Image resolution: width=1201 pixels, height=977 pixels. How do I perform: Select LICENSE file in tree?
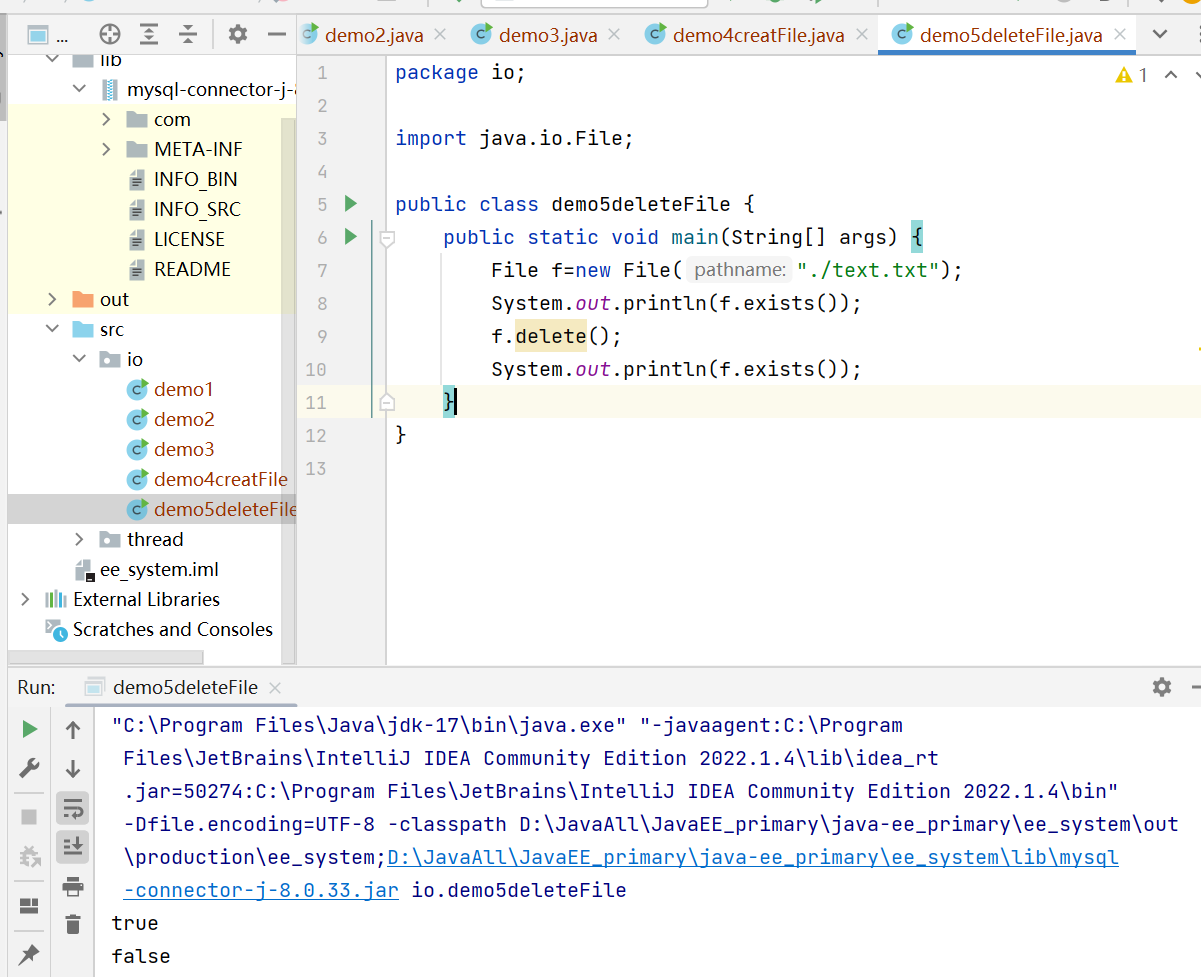click(189, 239)
